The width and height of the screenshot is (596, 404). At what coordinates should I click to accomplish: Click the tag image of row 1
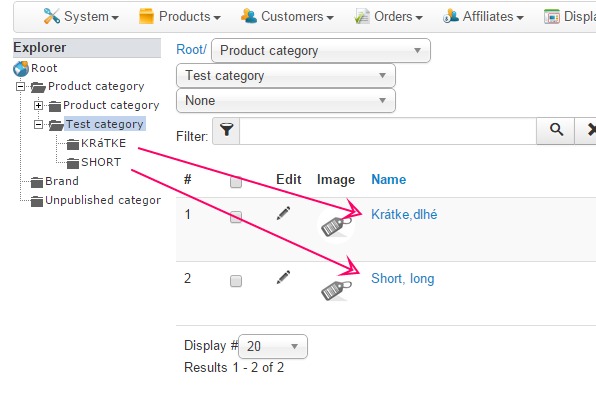(x=336, y=227)
